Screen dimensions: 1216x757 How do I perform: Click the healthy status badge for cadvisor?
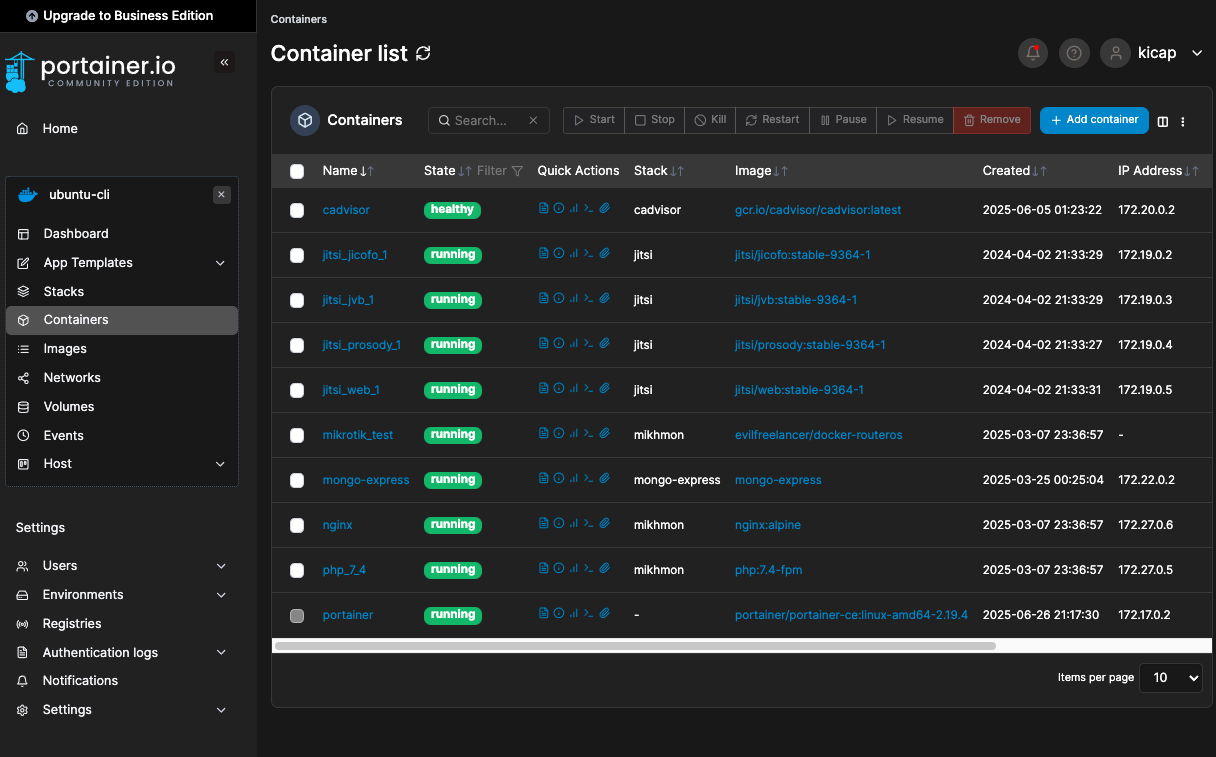[453, 210]
